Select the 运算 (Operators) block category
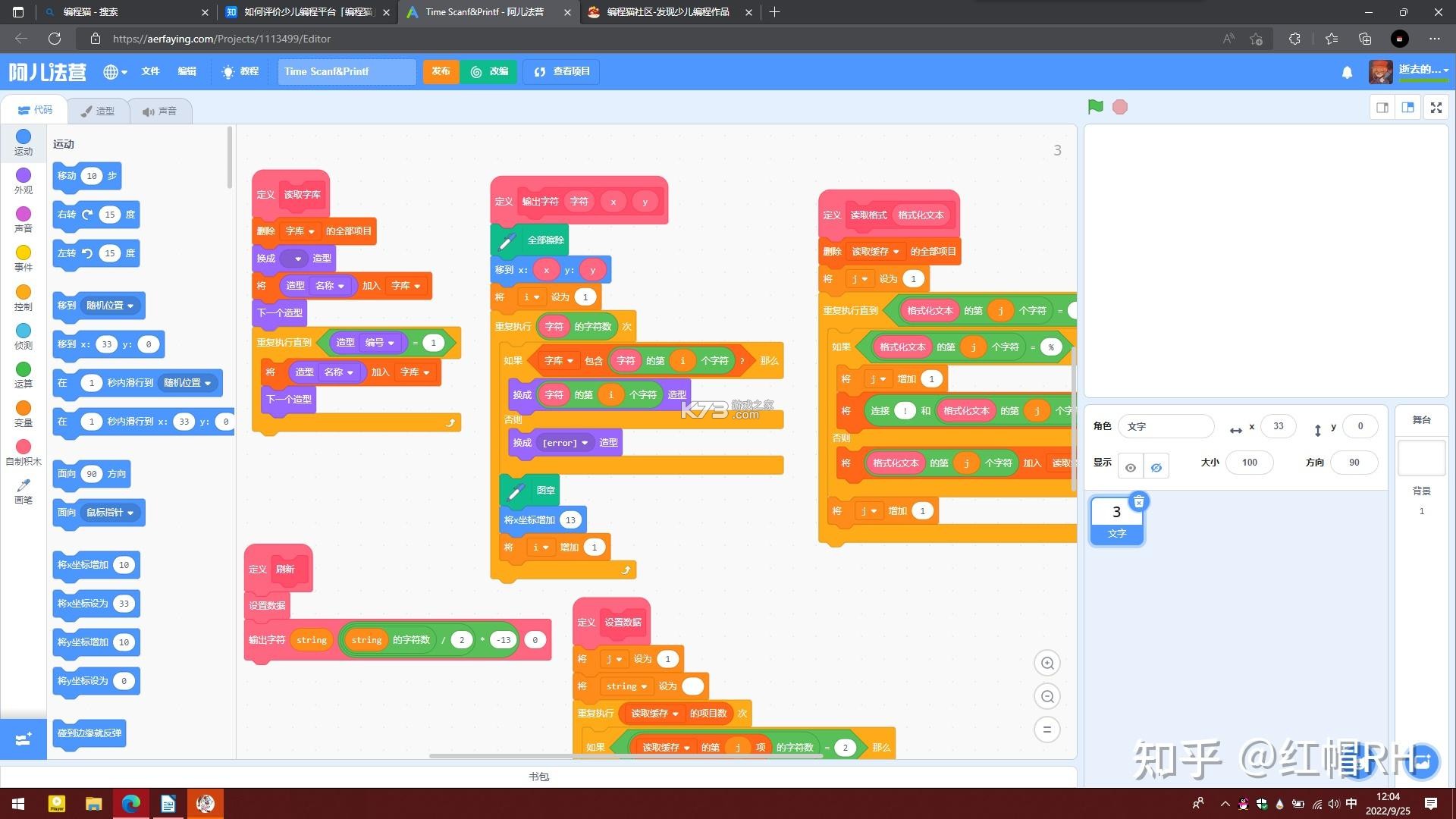 (x=24, y=375)
